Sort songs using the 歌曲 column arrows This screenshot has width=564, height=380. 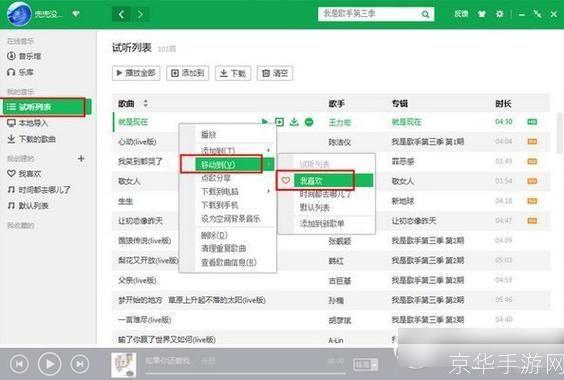point(145,104)
